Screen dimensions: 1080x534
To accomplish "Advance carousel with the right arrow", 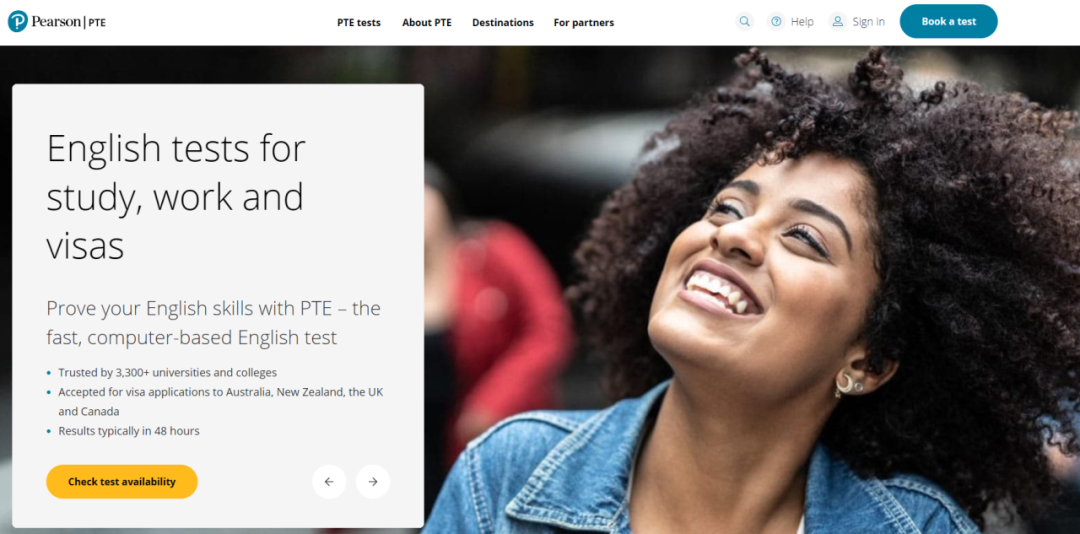I will pos(373,482).
